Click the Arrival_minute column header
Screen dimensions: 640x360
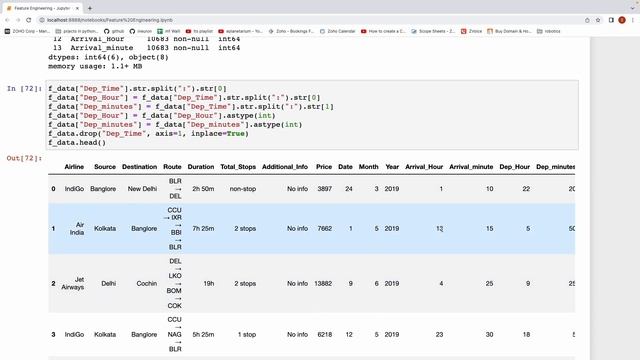[x=471, y=167]
